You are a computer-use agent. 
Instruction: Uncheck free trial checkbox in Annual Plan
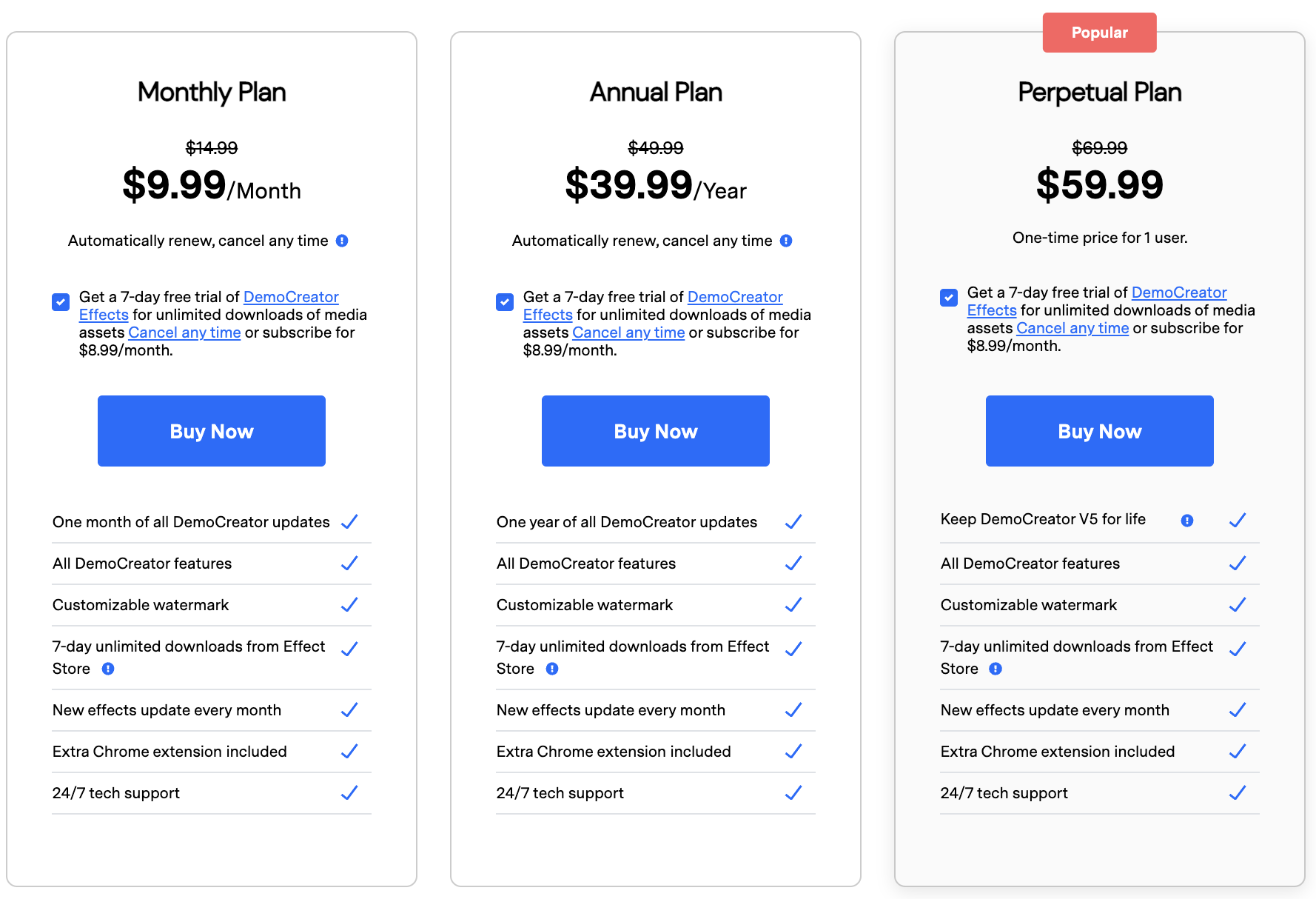tap(505, 302)
